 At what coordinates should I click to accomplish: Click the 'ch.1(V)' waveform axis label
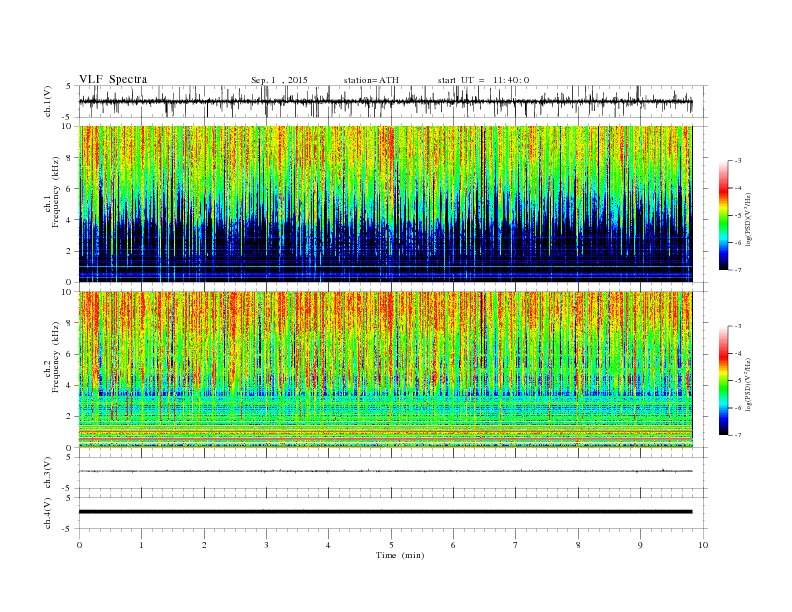[48, 101]
